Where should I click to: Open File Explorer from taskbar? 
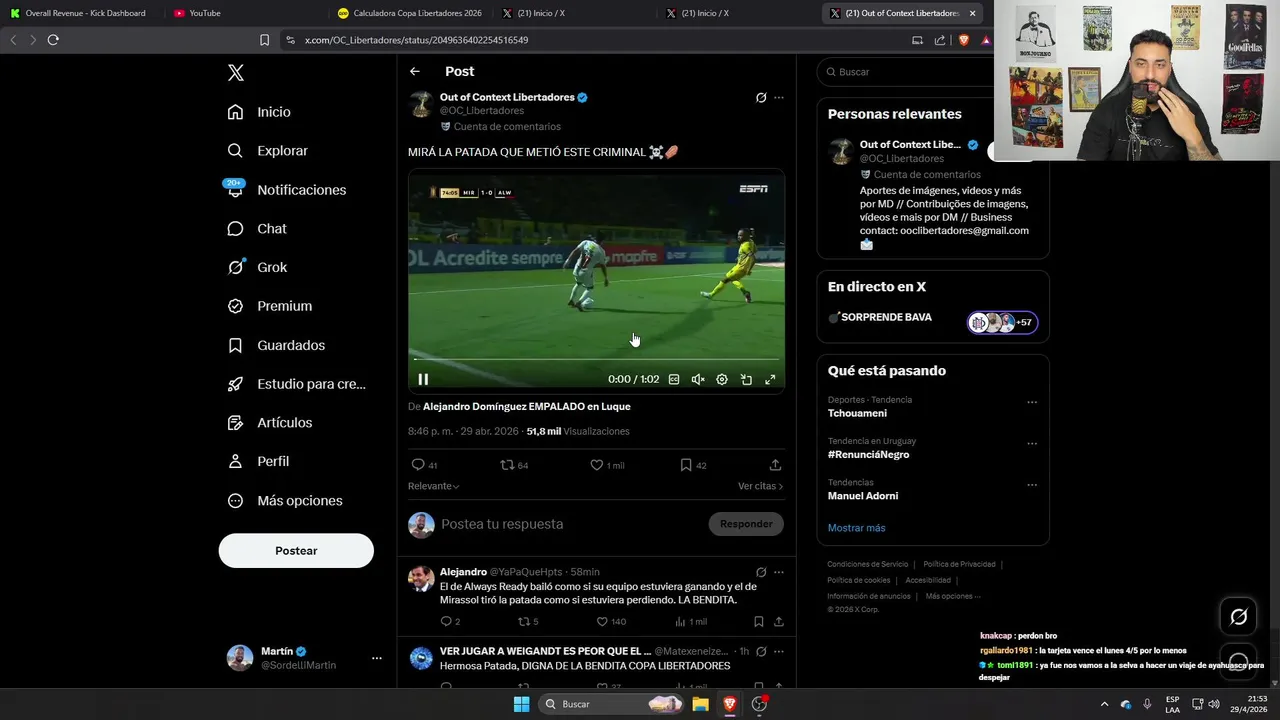[x=701, y=704]
